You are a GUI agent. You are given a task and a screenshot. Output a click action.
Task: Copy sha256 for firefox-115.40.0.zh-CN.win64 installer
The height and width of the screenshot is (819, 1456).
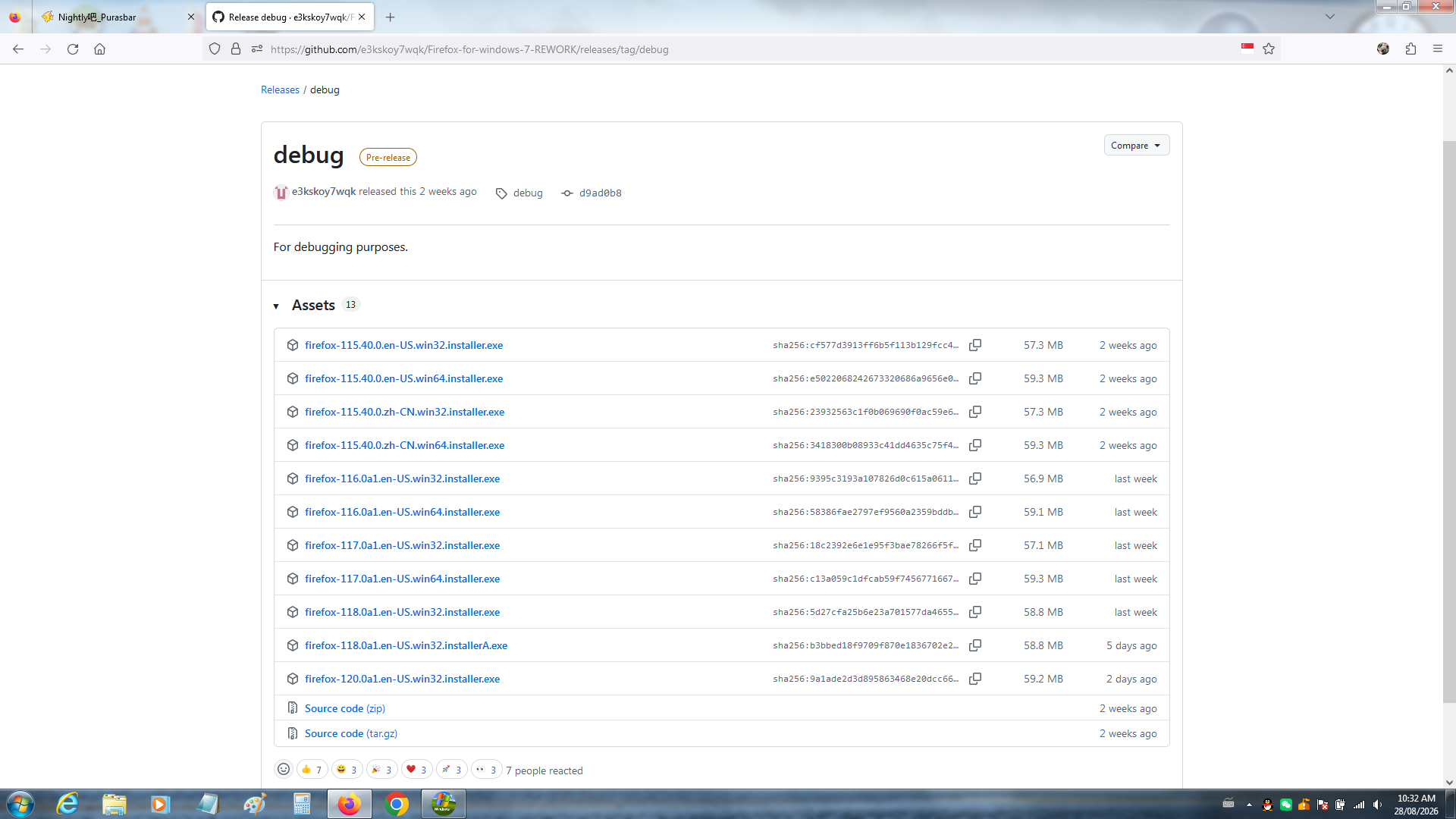[x=975, y=445]
